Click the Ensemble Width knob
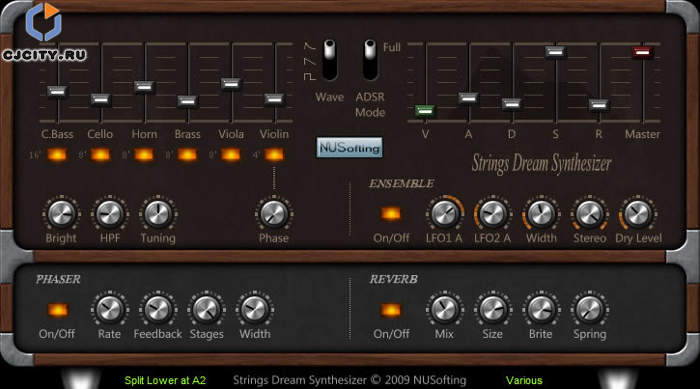Image resolution: width=700 pixels, height=389 pixels. (541, 214)
